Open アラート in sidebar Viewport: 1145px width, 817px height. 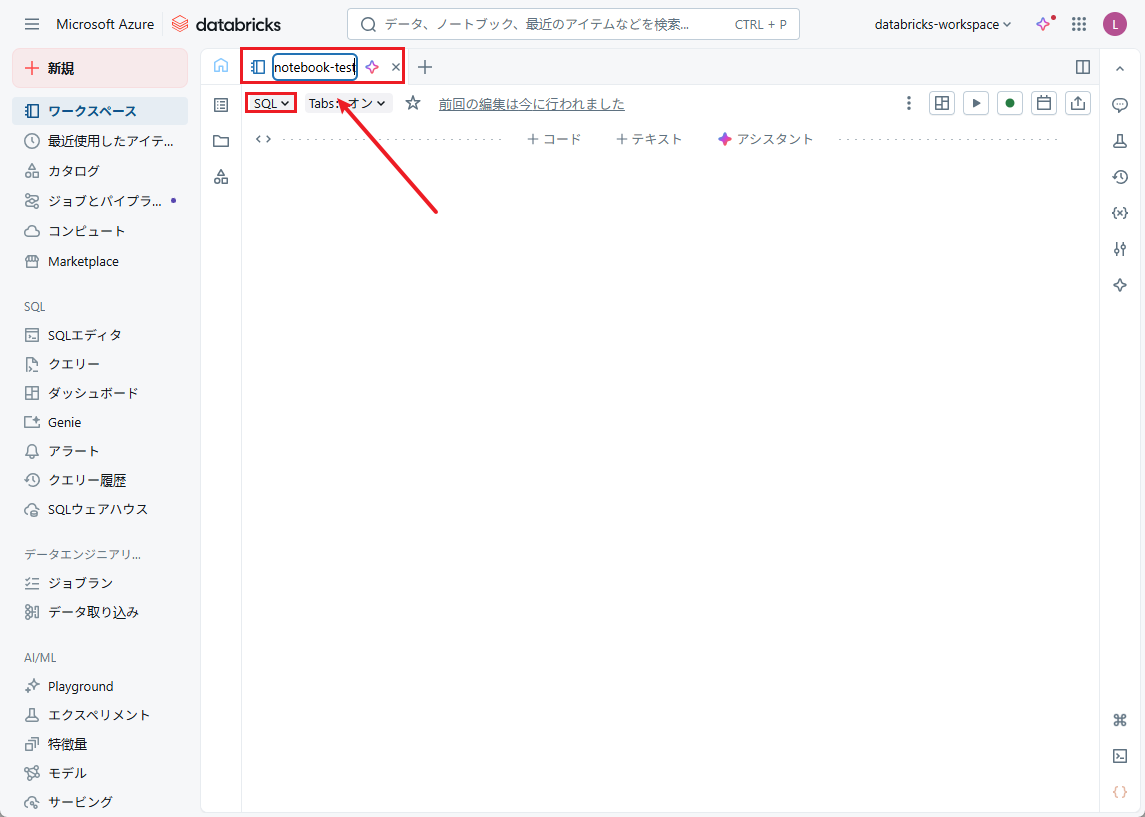coord(100,451)
